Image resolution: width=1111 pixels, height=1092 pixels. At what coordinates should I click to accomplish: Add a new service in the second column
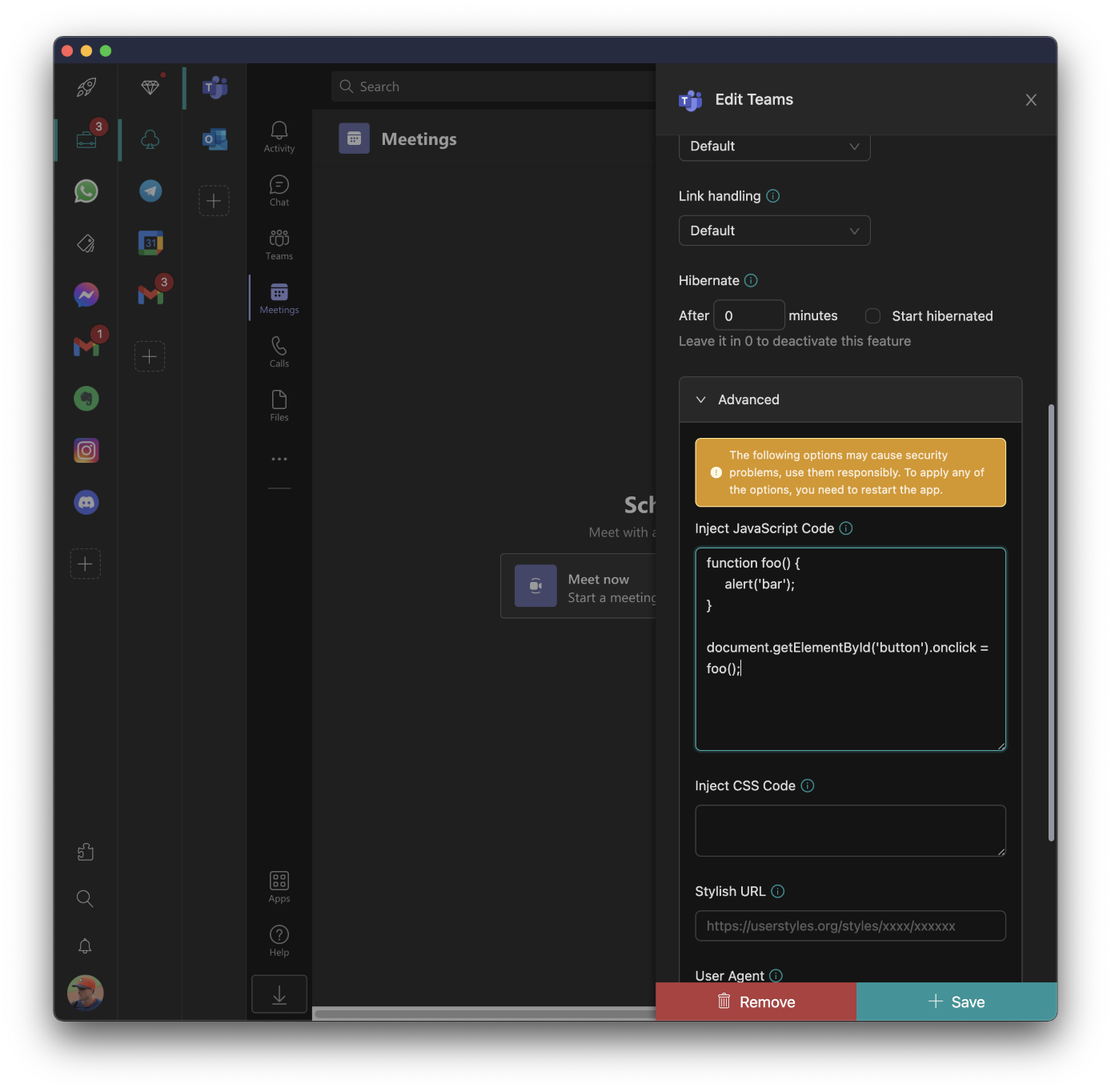point(150,355)
